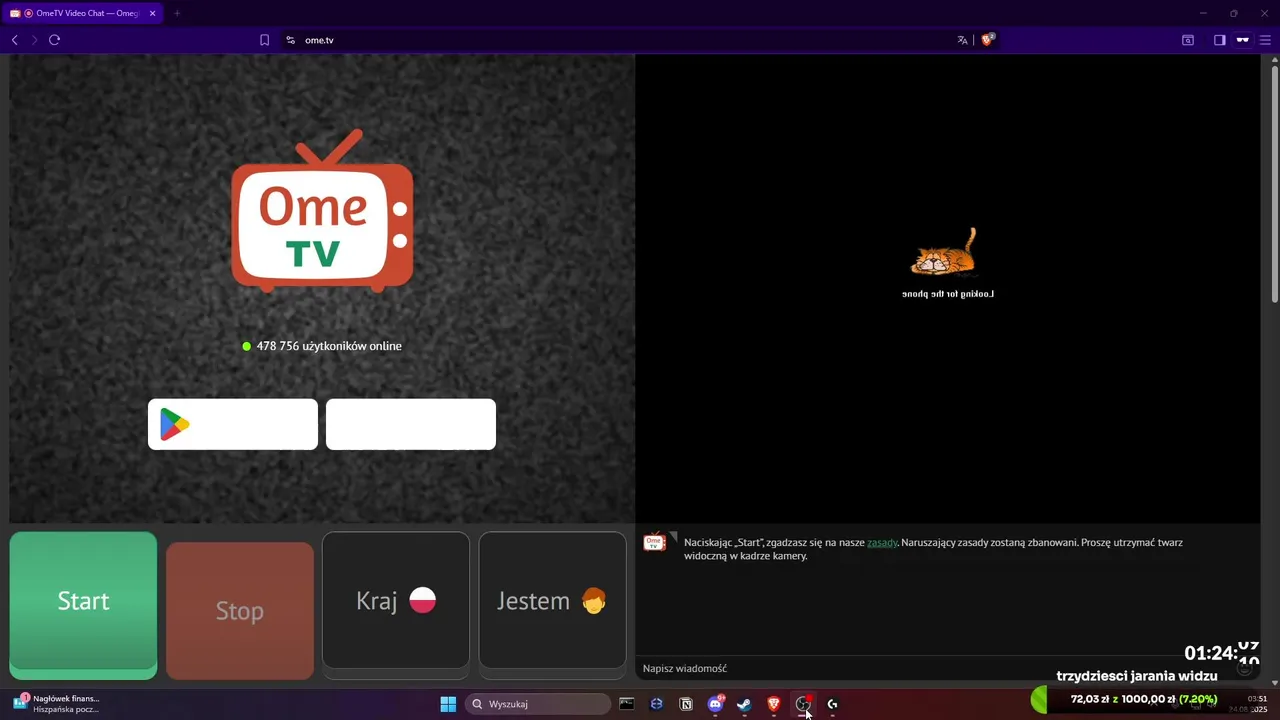This screenshot has height=720, width=1280.
Task: Open the Kraj country selector
Action: click(x=396, y=600)
